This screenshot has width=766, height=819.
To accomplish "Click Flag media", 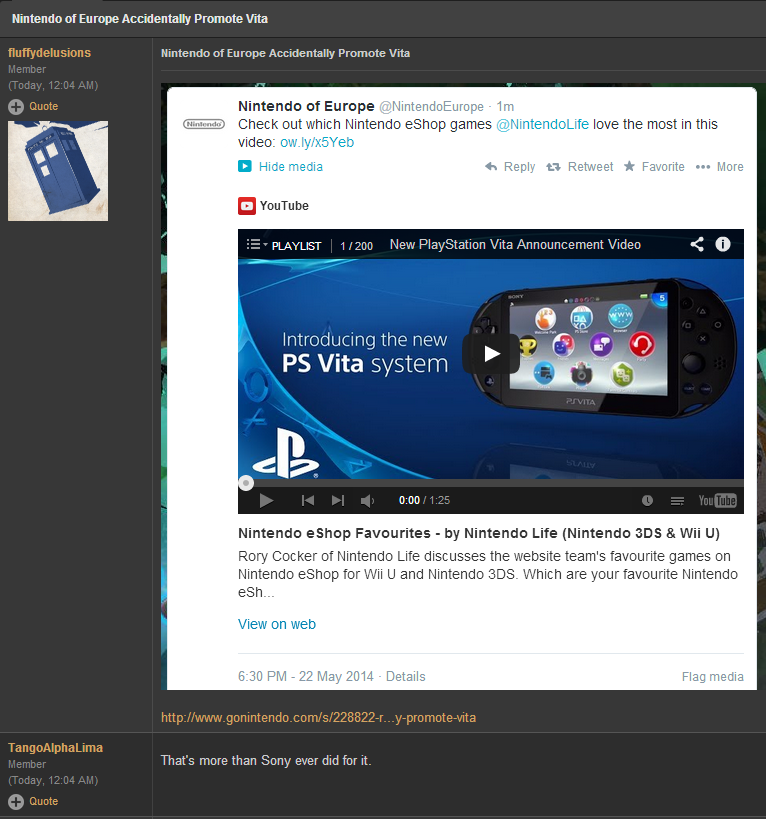I will click(x=713, y=677).
